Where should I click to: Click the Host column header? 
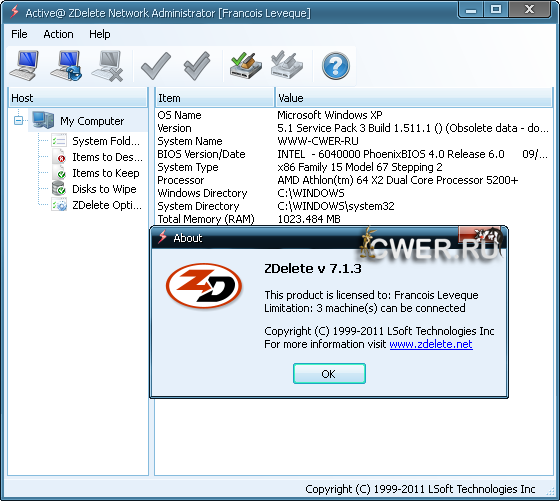[x=78, y=97]
